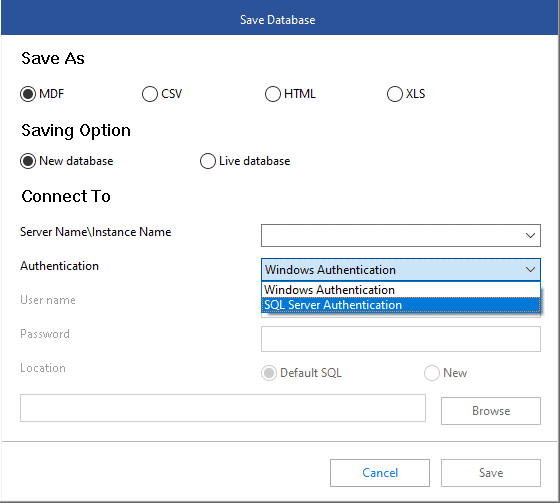
Task: Cancel the Save Database dialog
Action: [380, 473]
